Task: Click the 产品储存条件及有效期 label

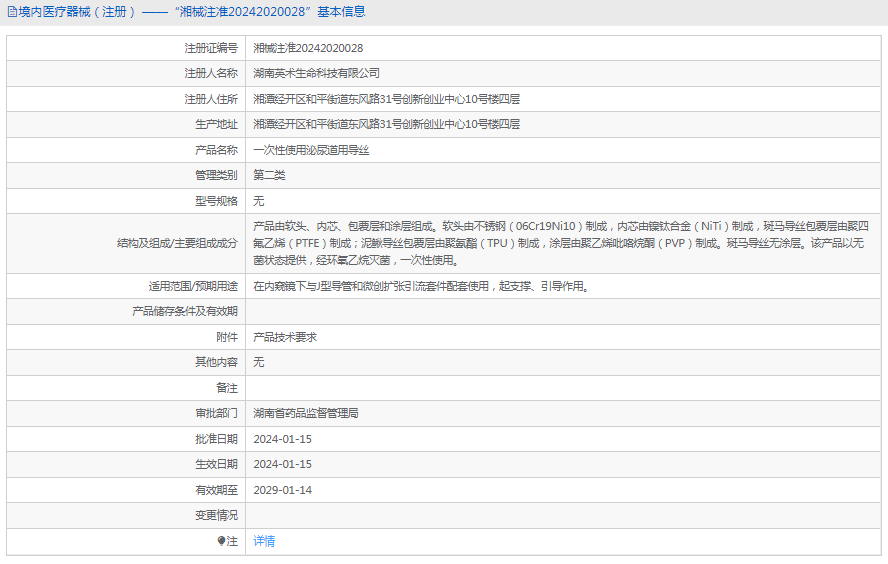Action: (x=185, y=311)
